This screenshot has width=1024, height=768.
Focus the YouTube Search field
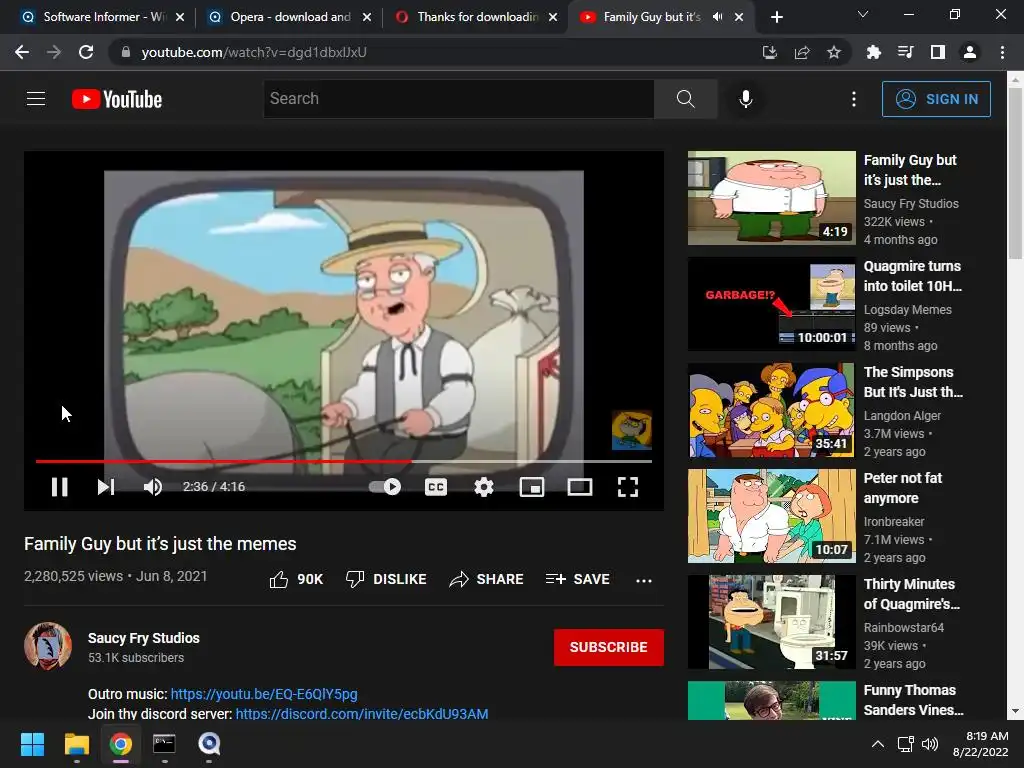pyautogui.click(x=458, y=99)
